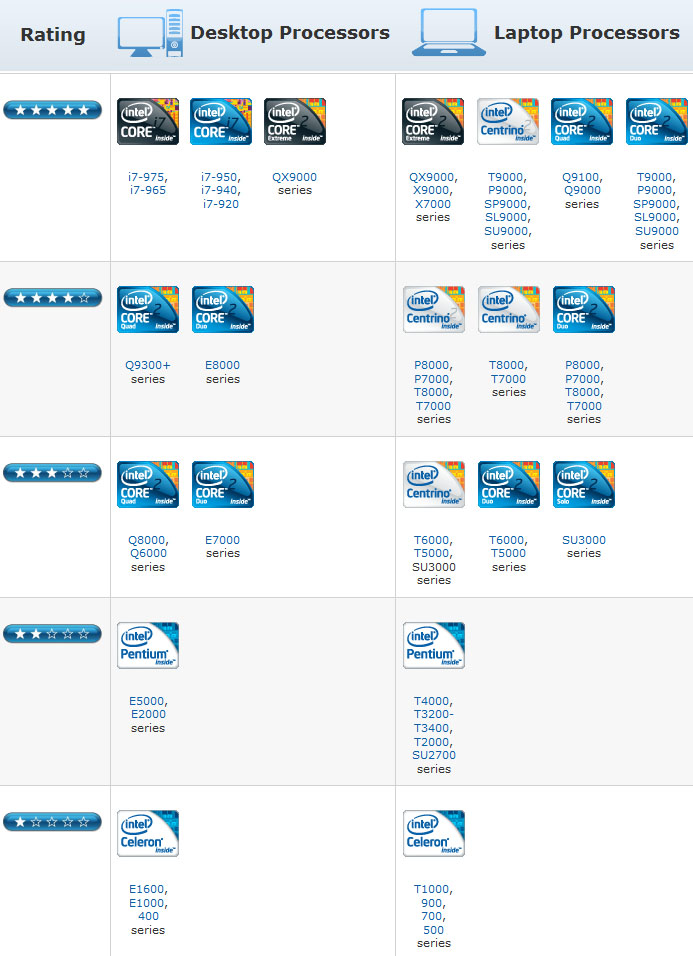Open the i7-975, i7-965 link
Viewport: 693px width, 956px height.
tap(148, 184)
